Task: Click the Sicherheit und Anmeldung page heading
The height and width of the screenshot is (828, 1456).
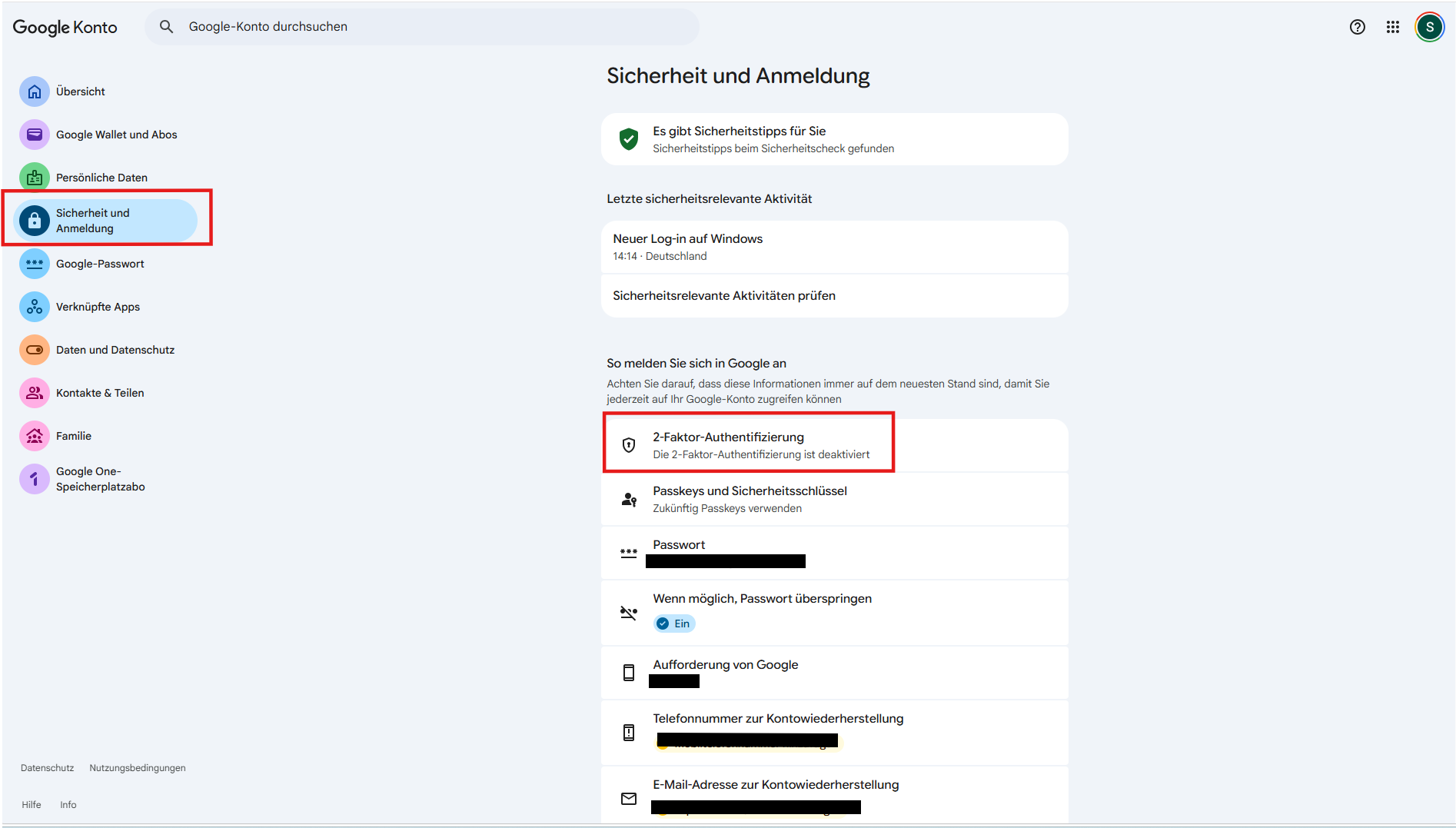Action: tap(738, 76)
